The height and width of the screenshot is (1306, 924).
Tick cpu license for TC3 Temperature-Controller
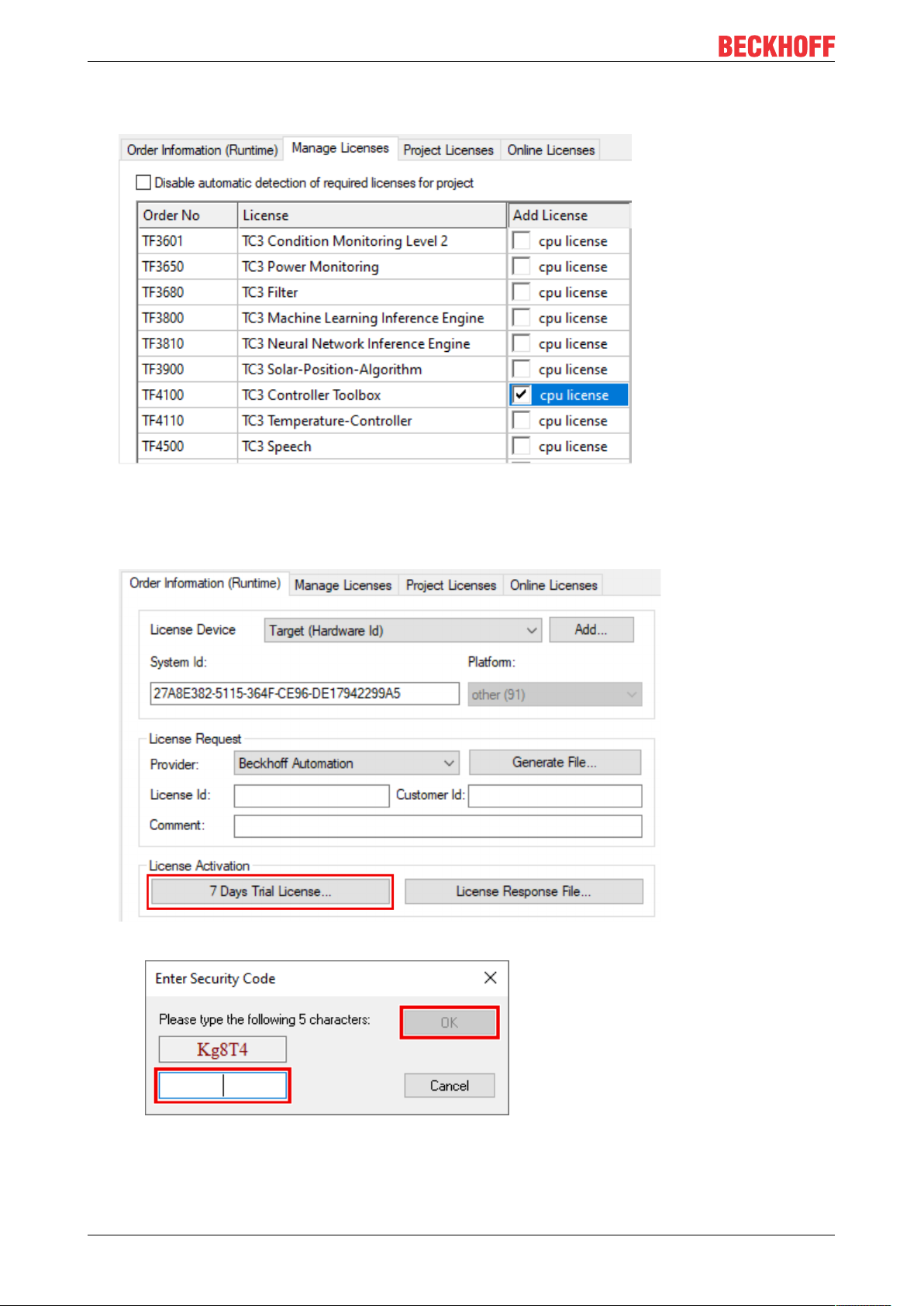point(522,419)
